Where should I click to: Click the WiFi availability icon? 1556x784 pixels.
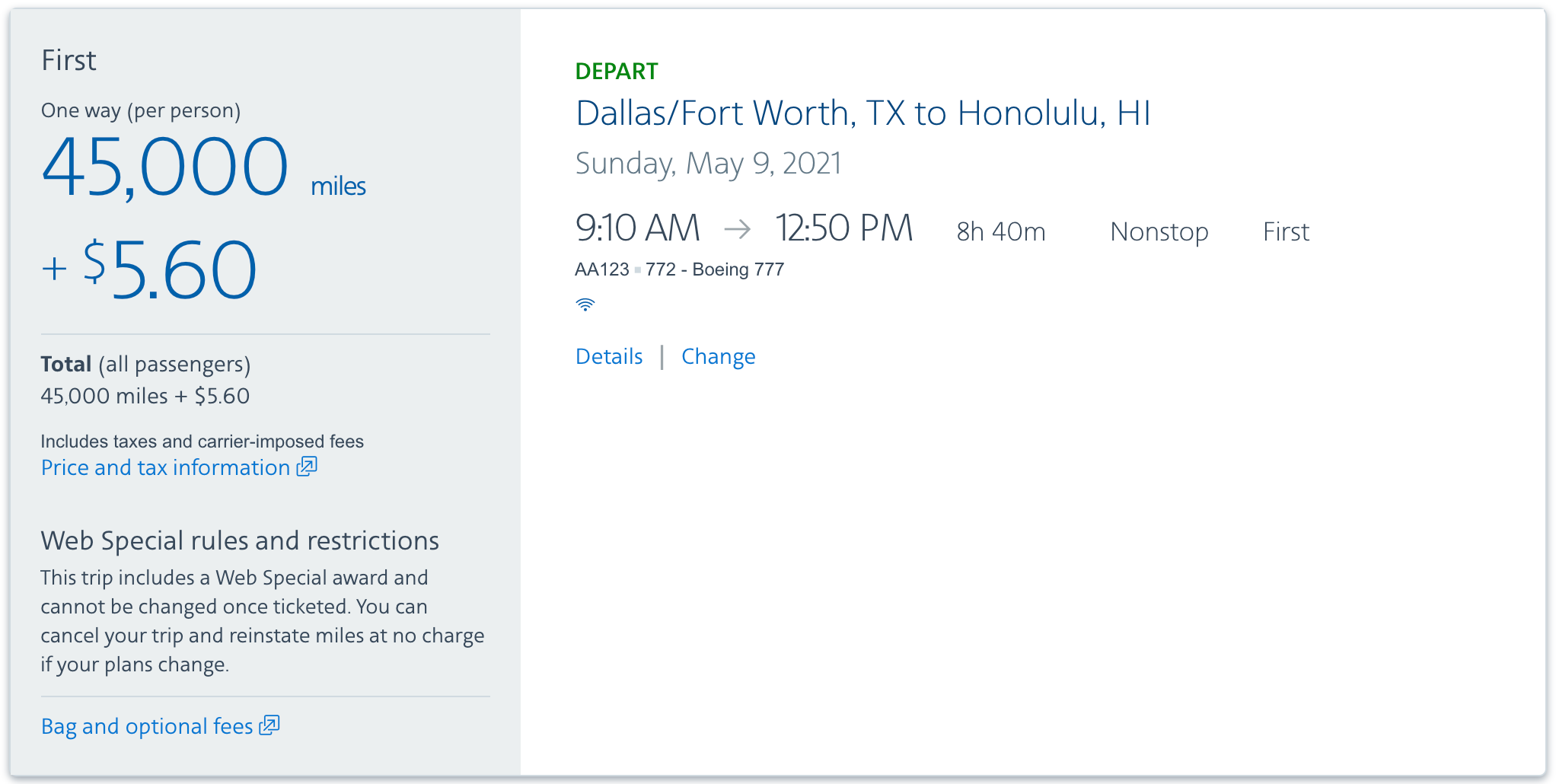pyautogui.click(x=585, y=304)
